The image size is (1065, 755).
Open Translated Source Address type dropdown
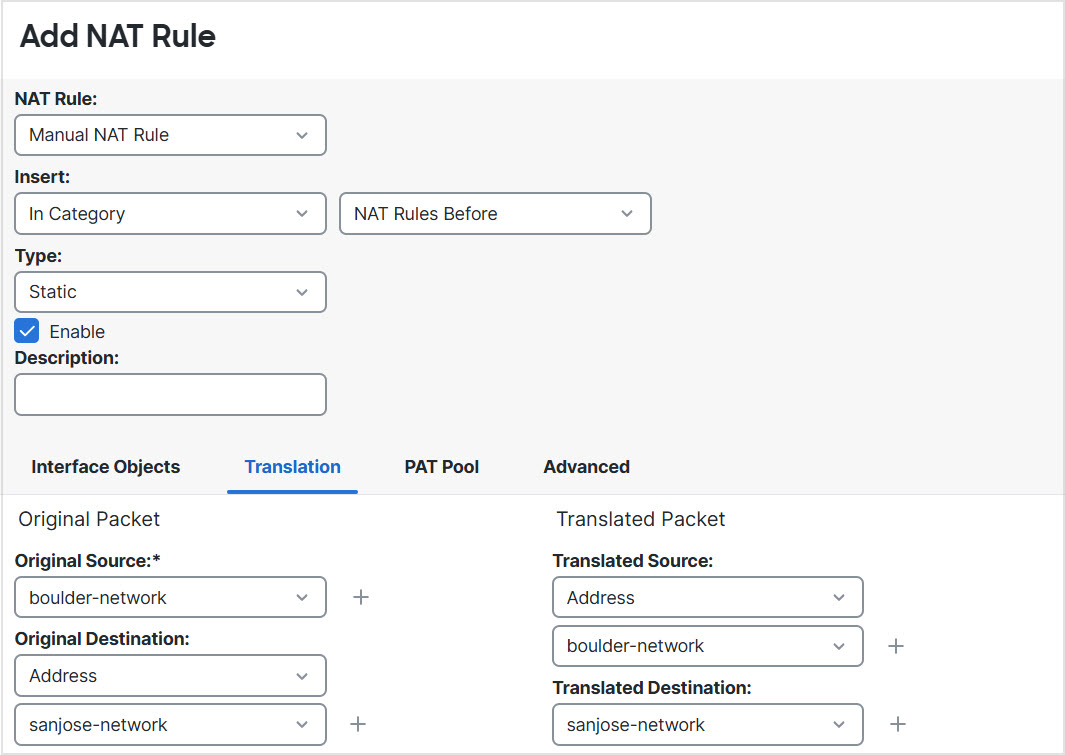pyautogui.click(x=707, y=597)
